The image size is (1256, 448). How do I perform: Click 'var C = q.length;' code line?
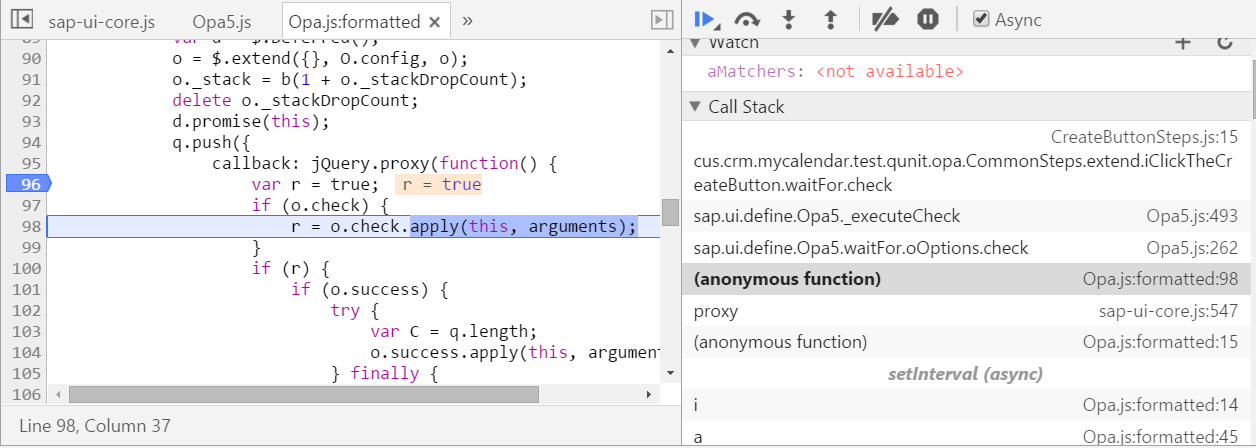(453, 332)
